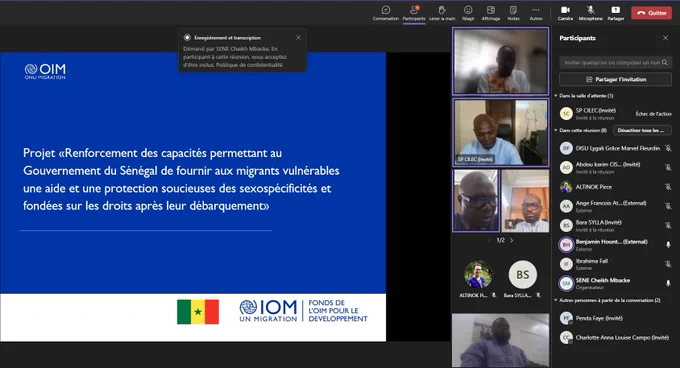680x368 pixels.
Task: Select video tile of man with dark glasses
Action: tap(476, 200)
